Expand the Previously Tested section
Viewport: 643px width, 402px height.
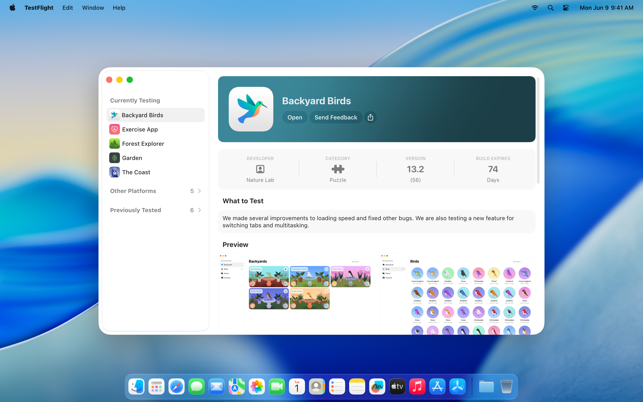[x=155, y=210]
